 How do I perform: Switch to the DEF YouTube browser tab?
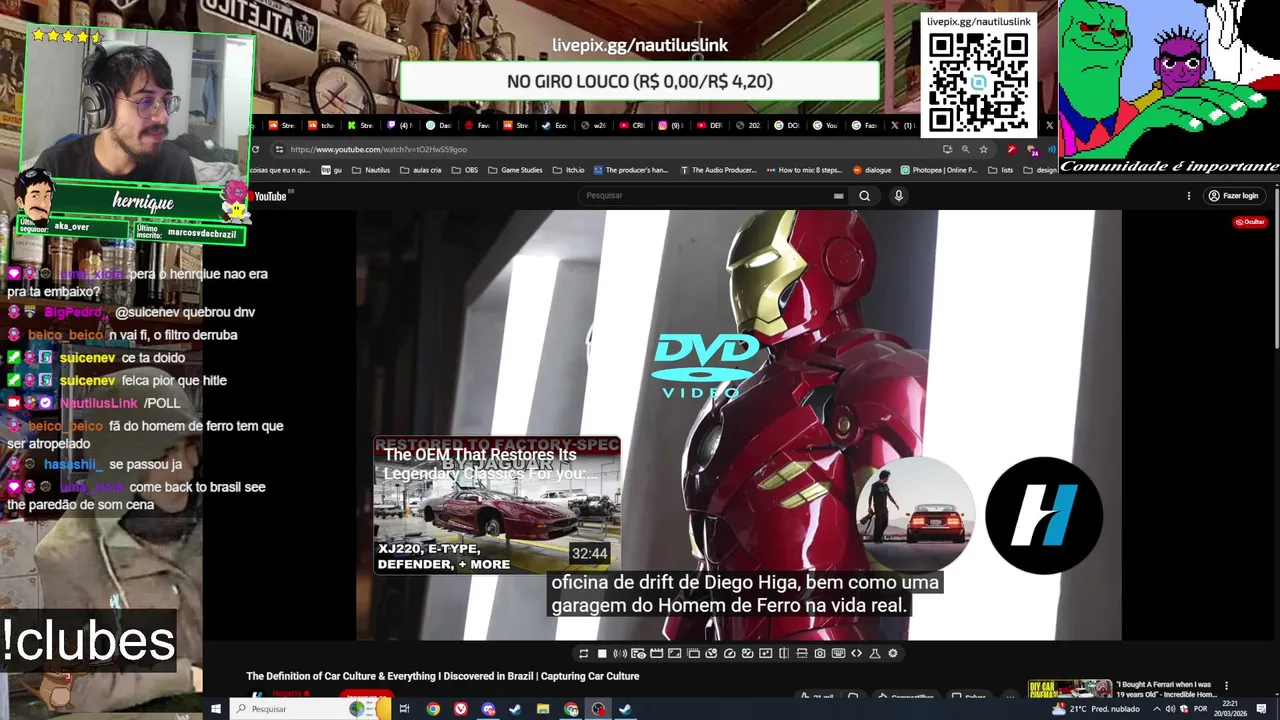709,126
